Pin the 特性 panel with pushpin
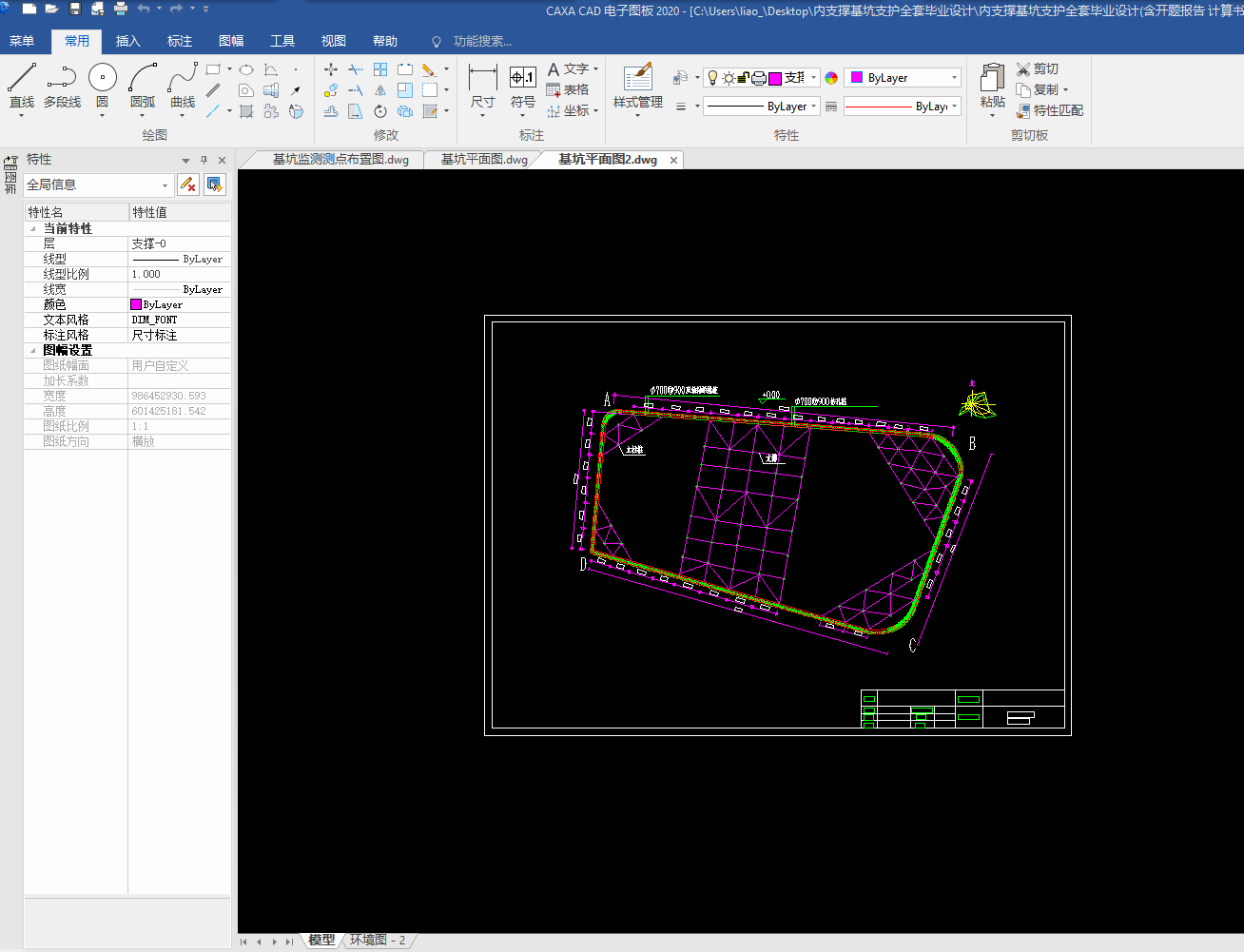 tap(204, 160)
